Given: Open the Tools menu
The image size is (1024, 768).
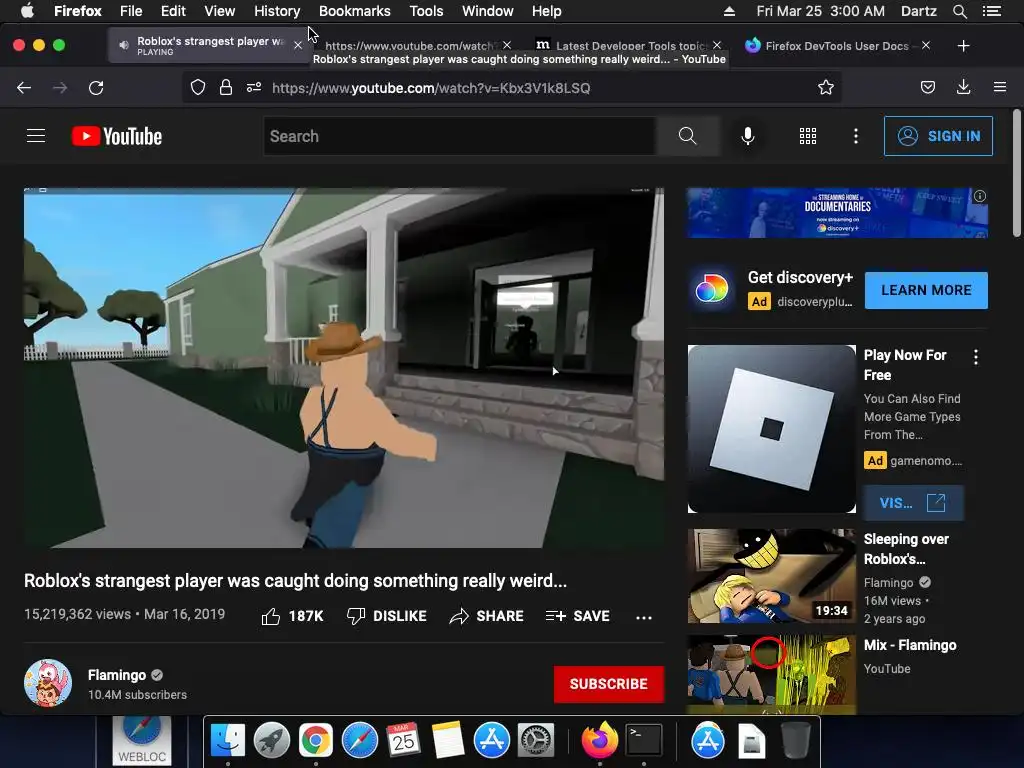Looking at the screenshot, I should (426, 11).
